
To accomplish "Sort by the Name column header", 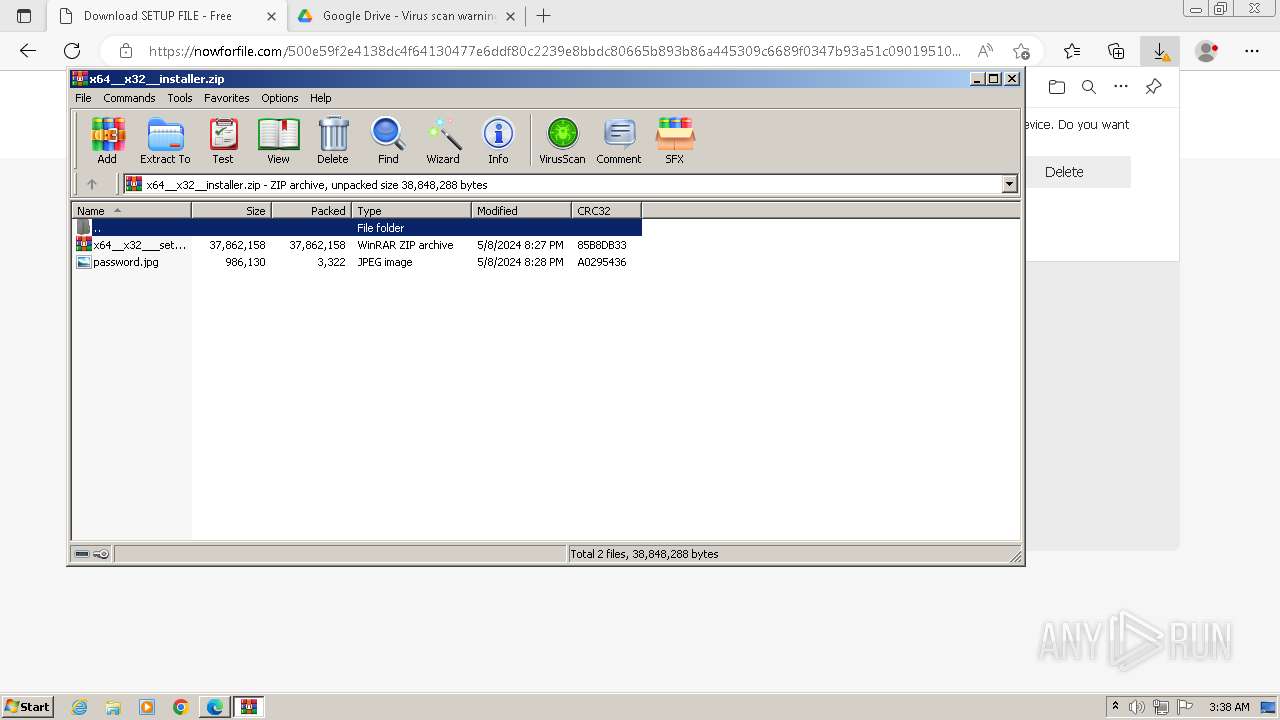I will pyautogui.click(x=131, y=210).
